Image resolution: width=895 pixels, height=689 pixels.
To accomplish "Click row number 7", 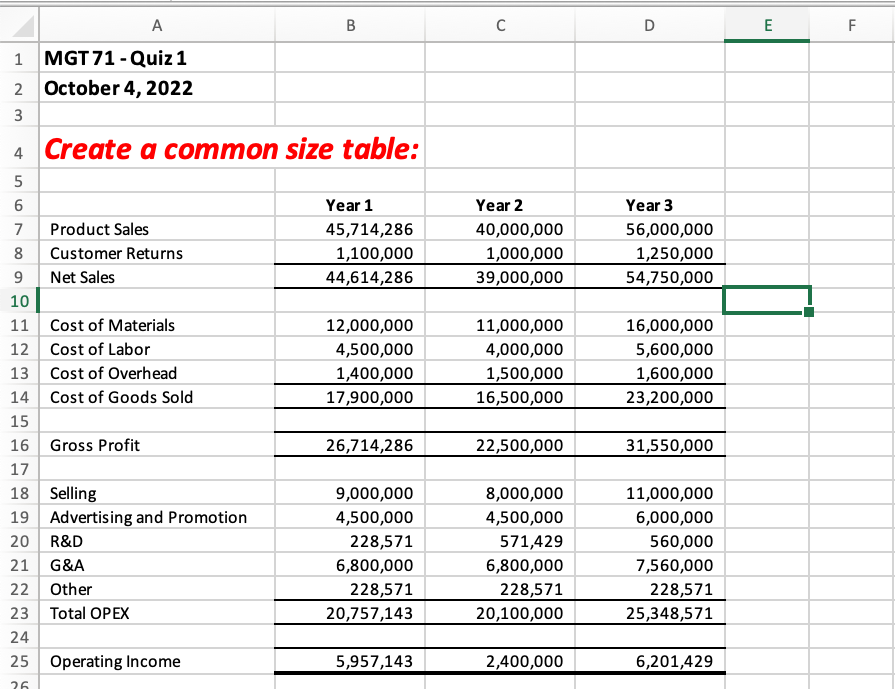I will pos(19,229).
